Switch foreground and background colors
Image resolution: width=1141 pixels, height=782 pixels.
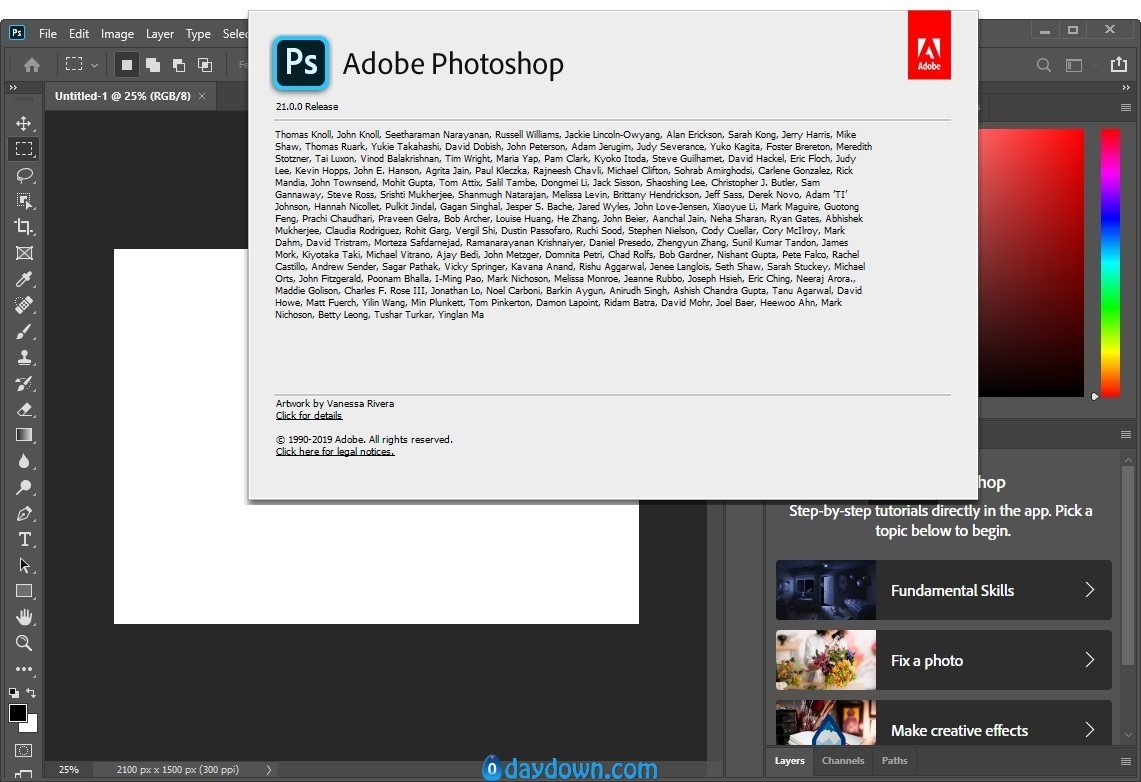(31, 693)
